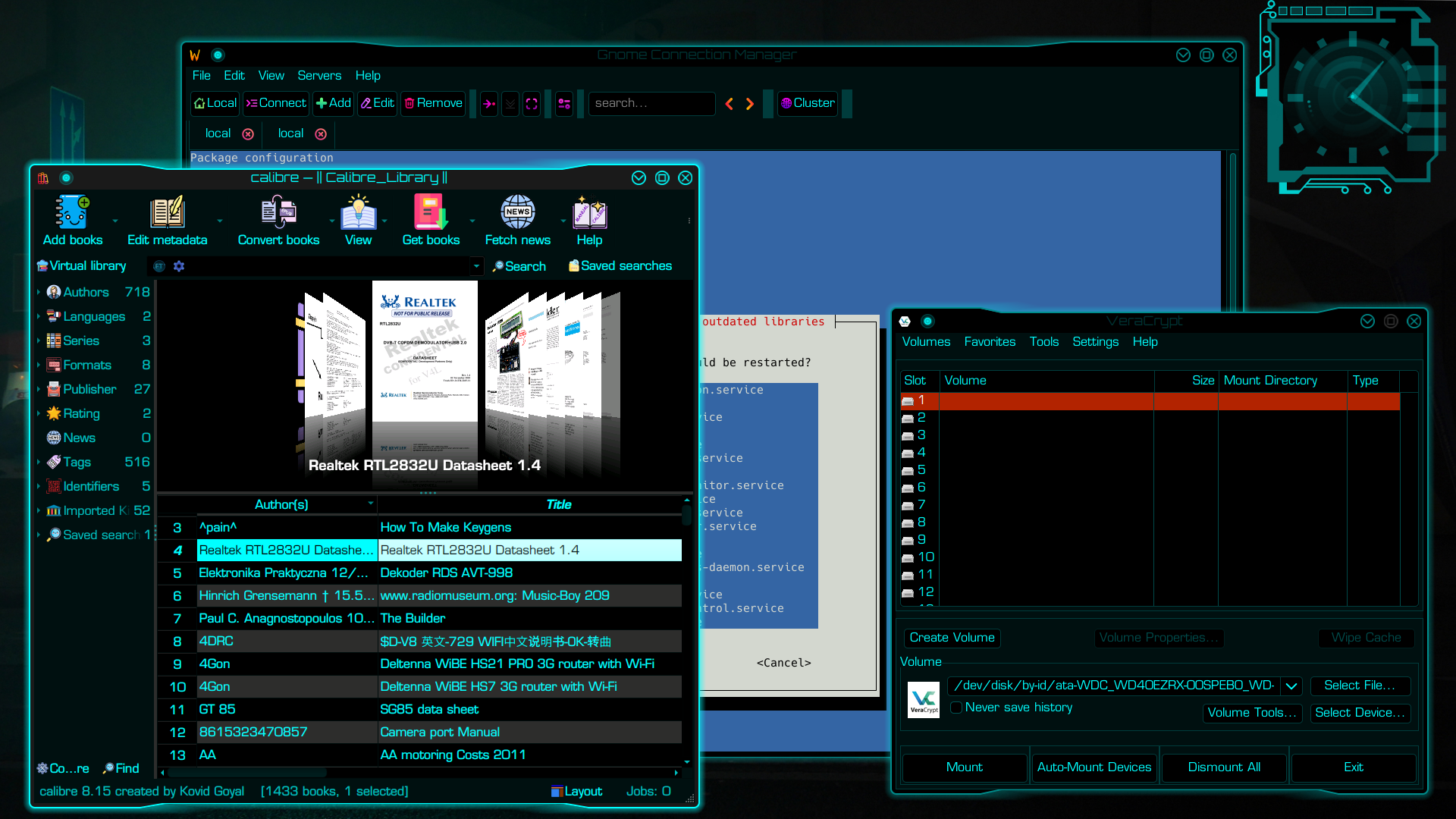Click the Auto-Mount Devices button
This screenshot has height=819, width=1456.
point(1094,767)
